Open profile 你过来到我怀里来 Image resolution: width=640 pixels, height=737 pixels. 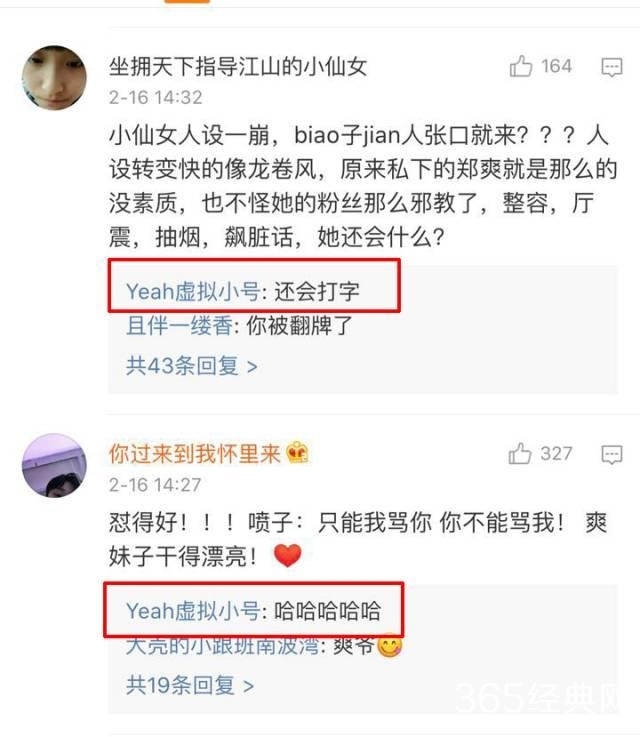(195, 454)
